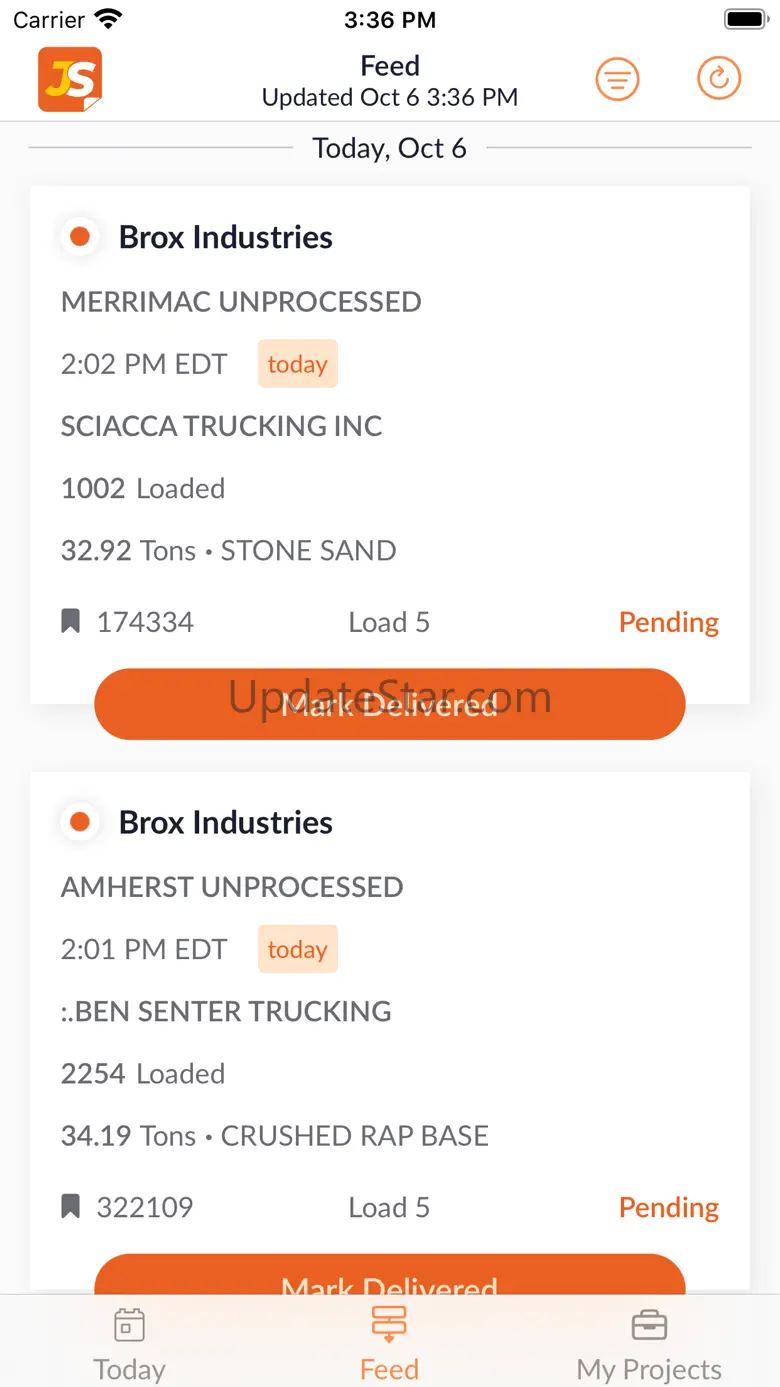
Task: Tap the briefcase My Projects icon
Action: (649, 1325)
